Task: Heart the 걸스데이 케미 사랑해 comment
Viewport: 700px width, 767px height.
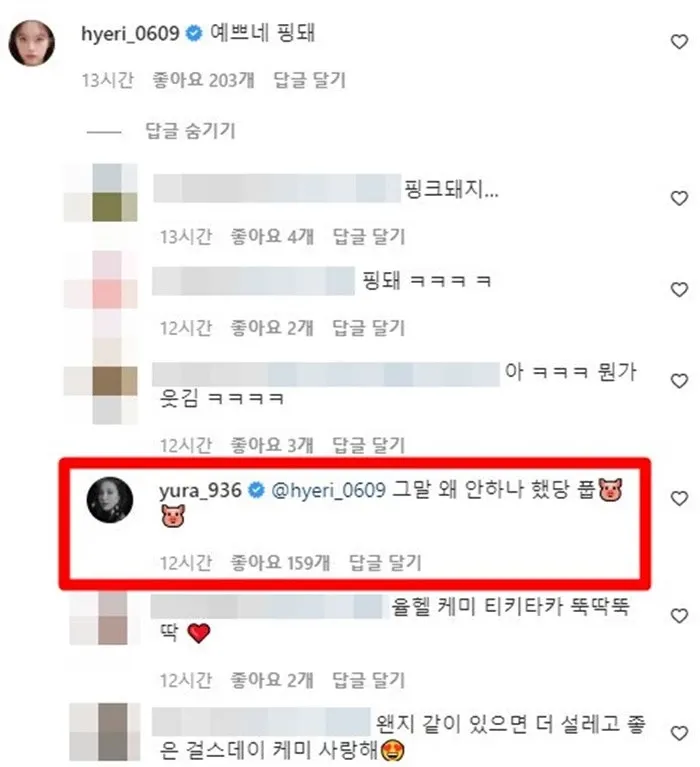Action: click(679, 733)
